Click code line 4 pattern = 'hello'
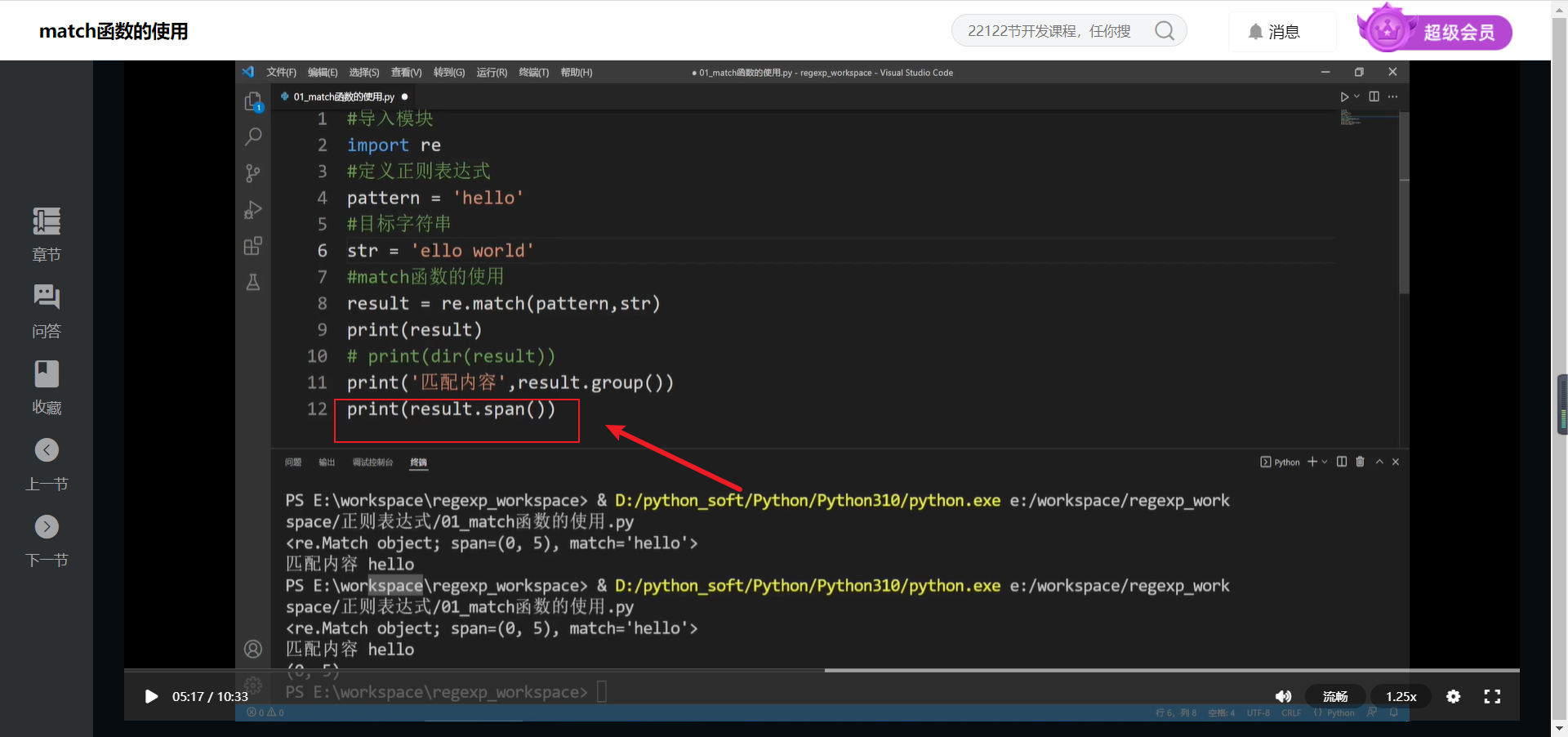 click(434, 198)
